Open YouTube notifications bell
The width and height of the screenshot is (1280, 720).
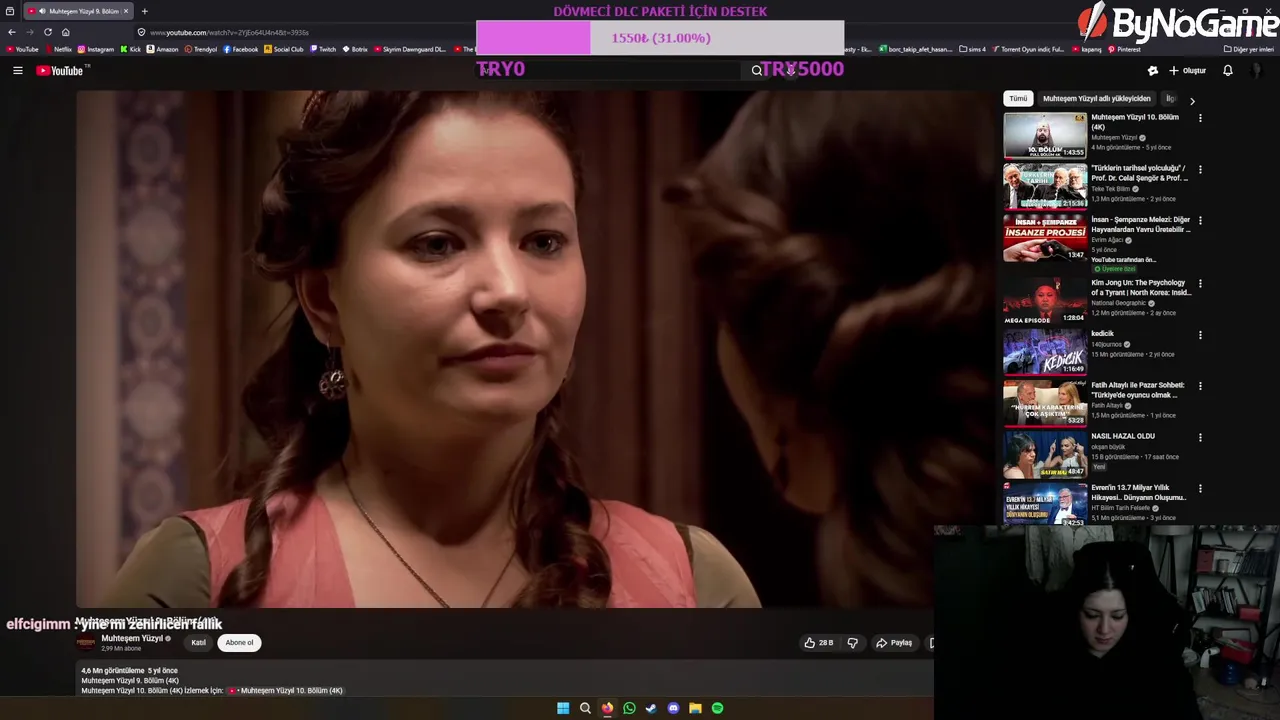tap(1227, 70)
